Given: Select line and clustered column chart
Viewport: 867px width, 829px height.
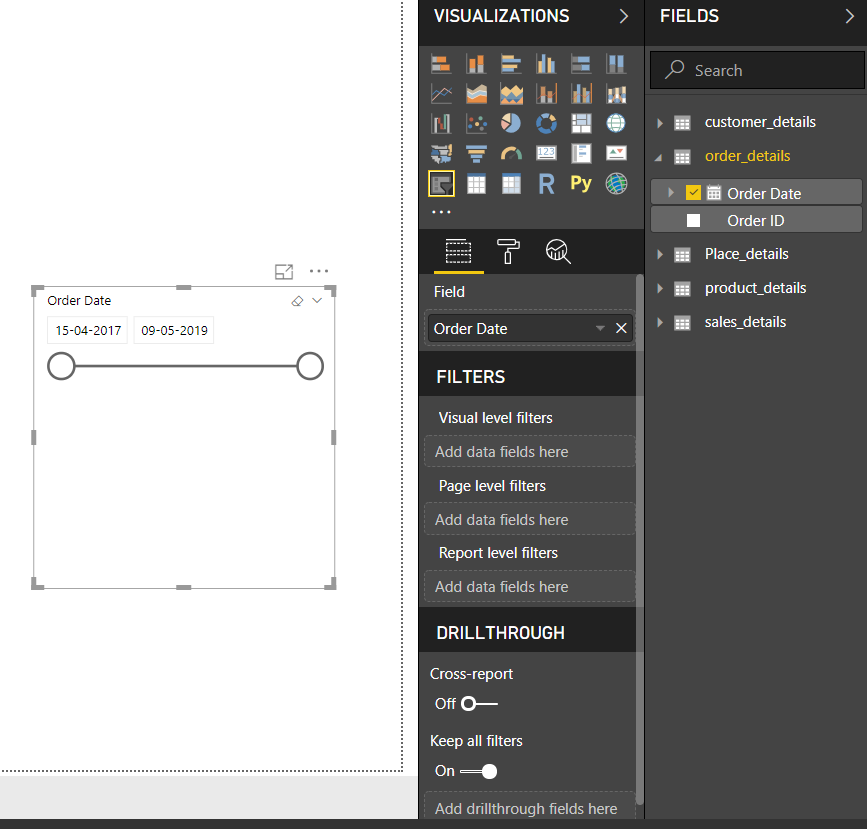Looking at the screenshot, I should pyautogui.click(x=581, y=94).
